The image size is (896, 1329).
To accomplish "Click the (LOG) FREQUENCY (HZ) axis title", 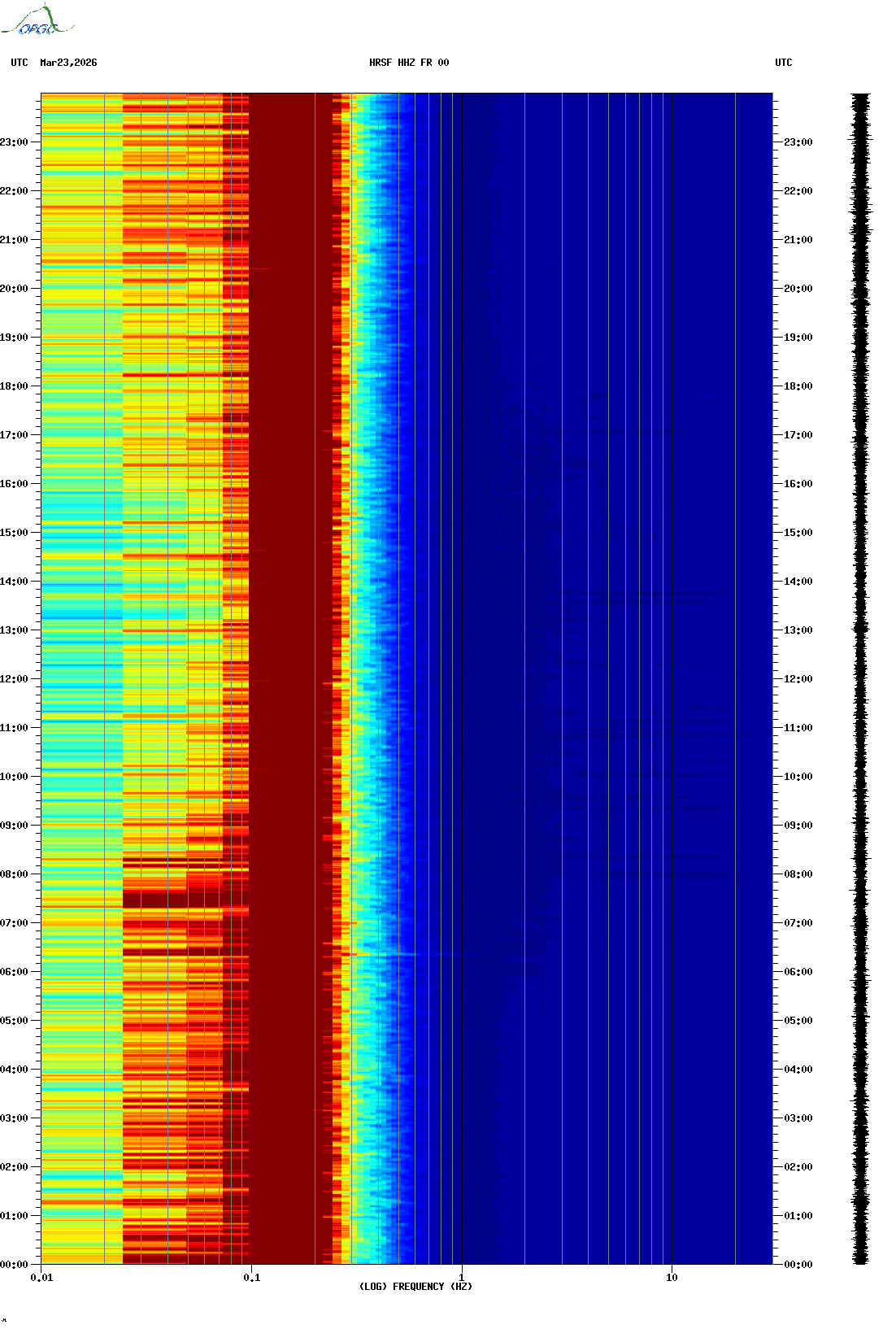I will 415,1287.
